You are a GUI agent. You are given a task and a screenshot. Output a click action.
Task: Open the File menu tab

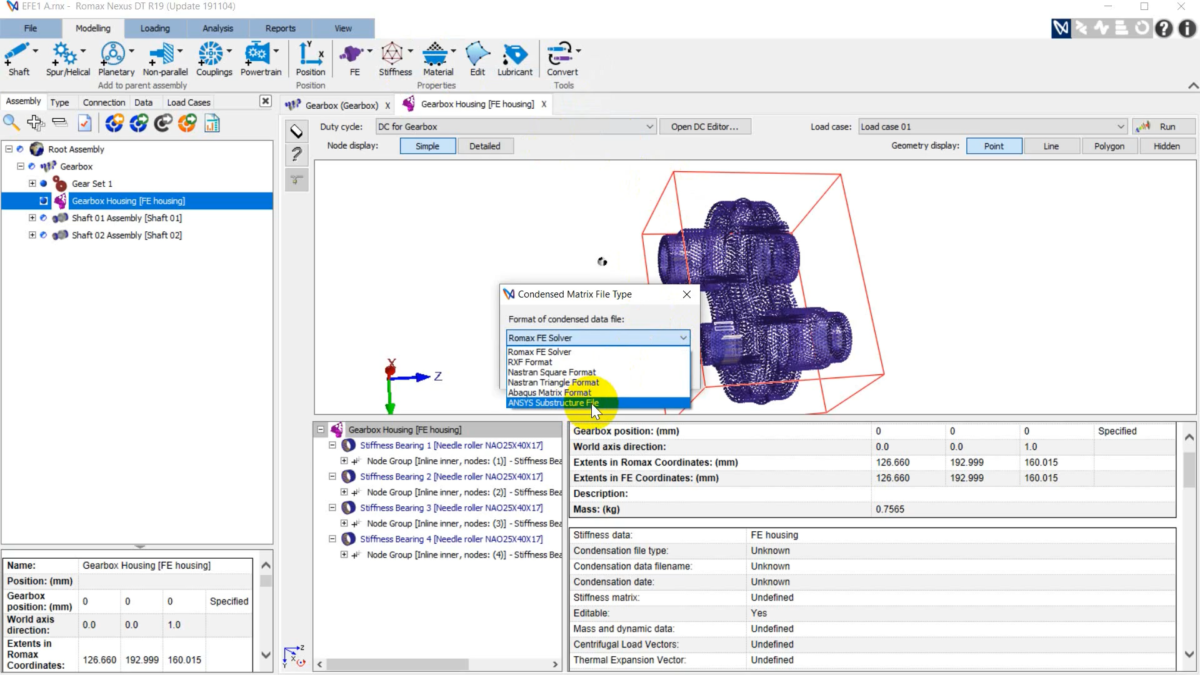(30, 28)
